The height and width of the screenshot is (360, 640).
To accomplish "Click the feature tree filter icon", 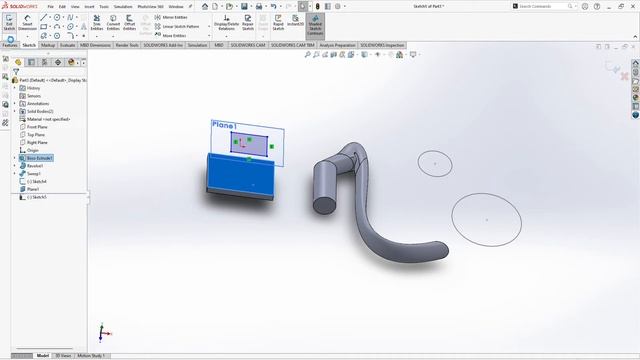I will pyautogui.click(x=16, y=72).
